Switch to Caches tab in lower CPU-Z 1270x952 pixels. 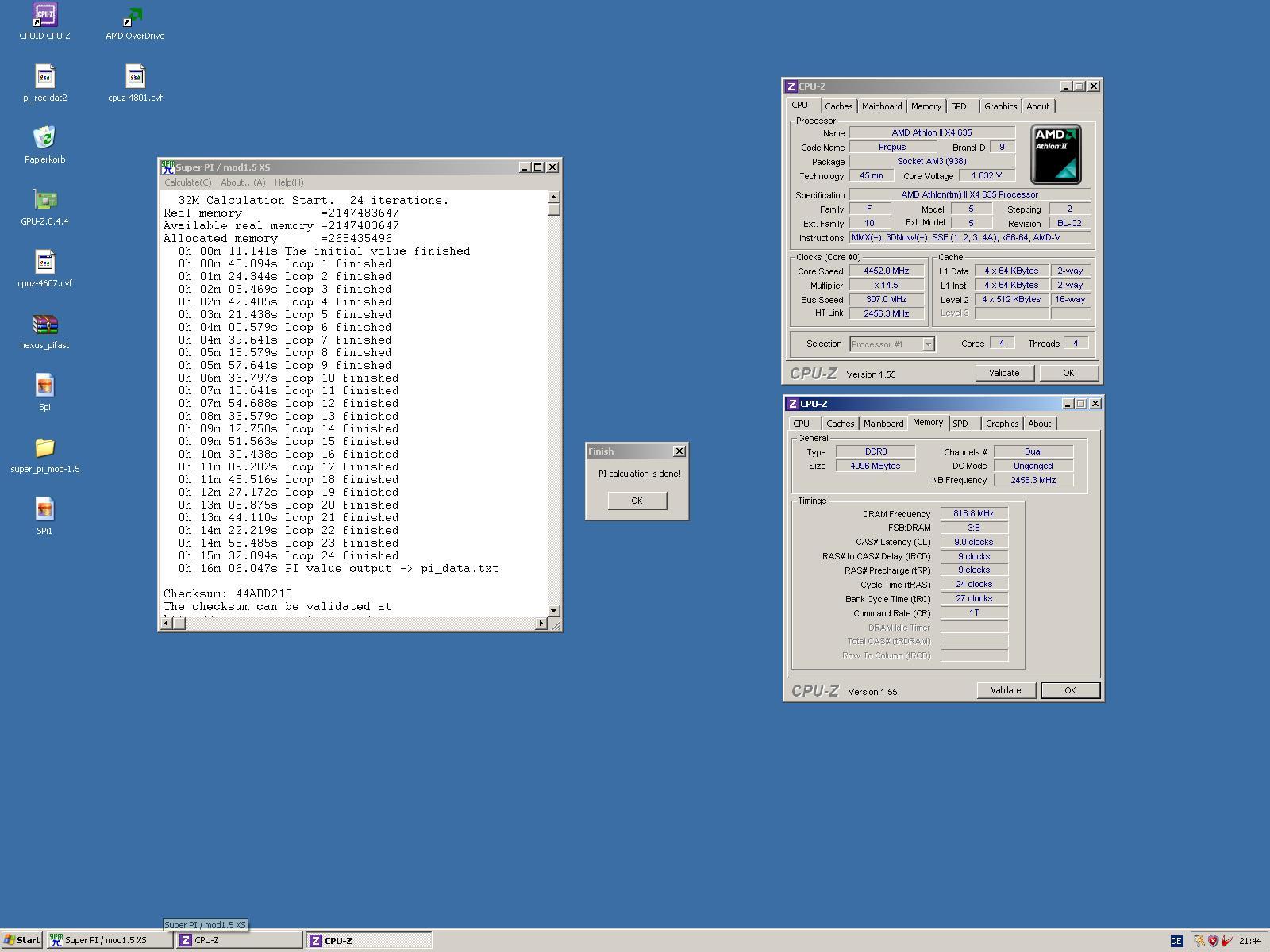[840, 424]
